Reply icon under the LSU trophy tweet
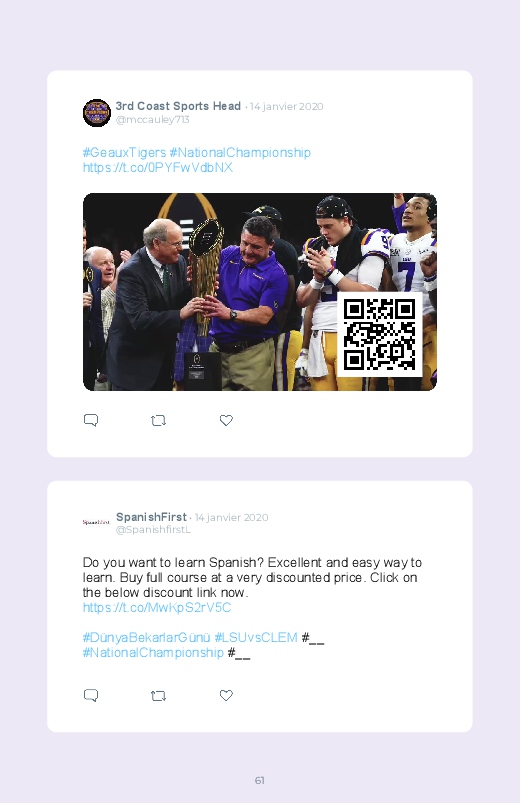The height and width of the screenshot is (803, 520). coord(91,420)
